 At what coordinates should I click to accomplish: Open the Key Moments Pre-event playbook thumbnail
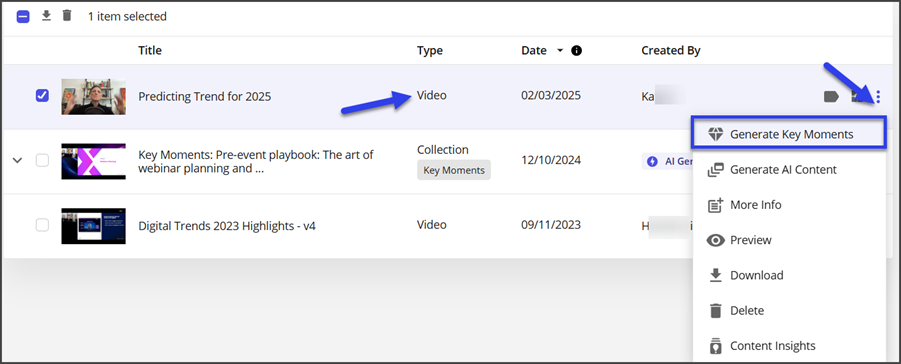(94, 162)
